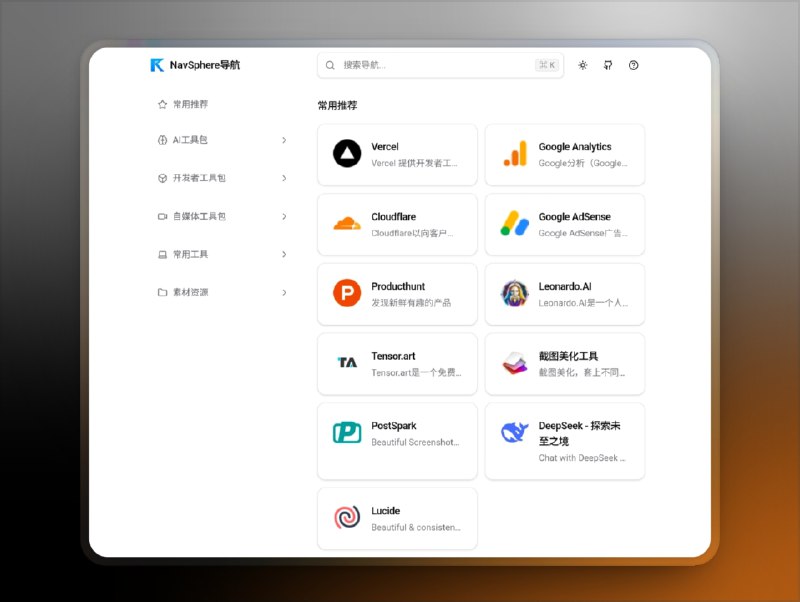This screenshot has height=602, width=800.
Task: Click the GitHub icon in the header
Action: click(x=608, y=64)
